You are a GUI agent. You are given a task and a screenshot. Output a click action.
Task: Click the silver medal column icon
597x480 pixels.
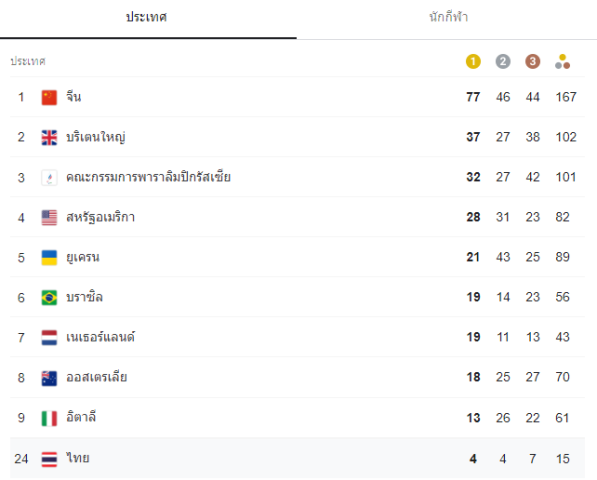coord(503,61)
